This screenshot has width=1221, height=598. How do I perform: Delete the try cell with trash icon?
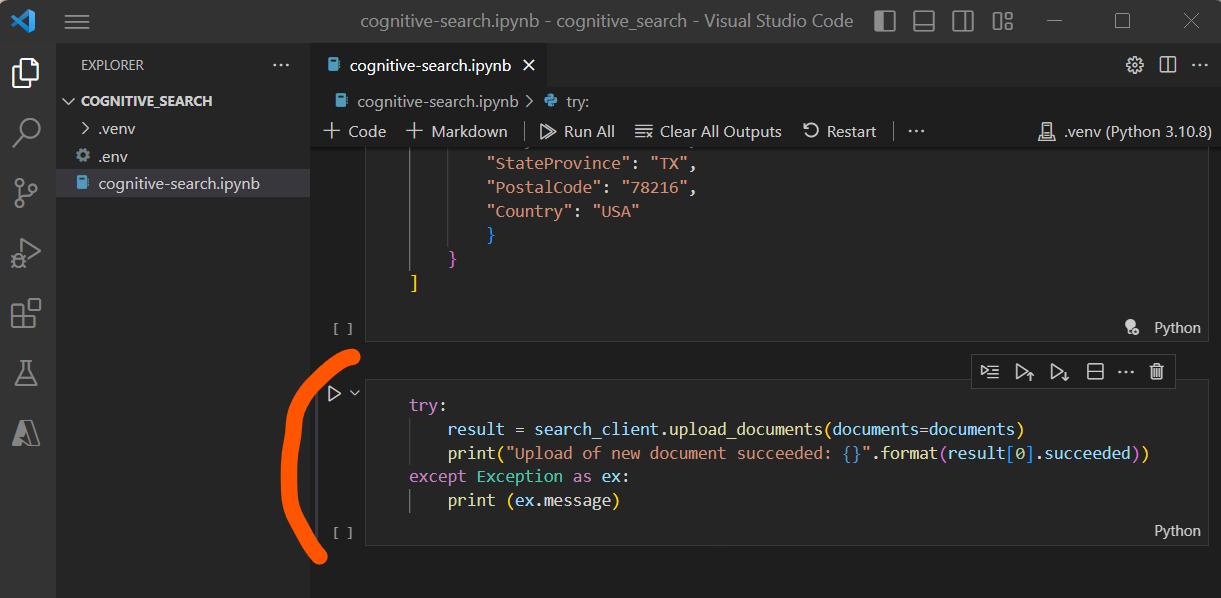[1157, 371]
